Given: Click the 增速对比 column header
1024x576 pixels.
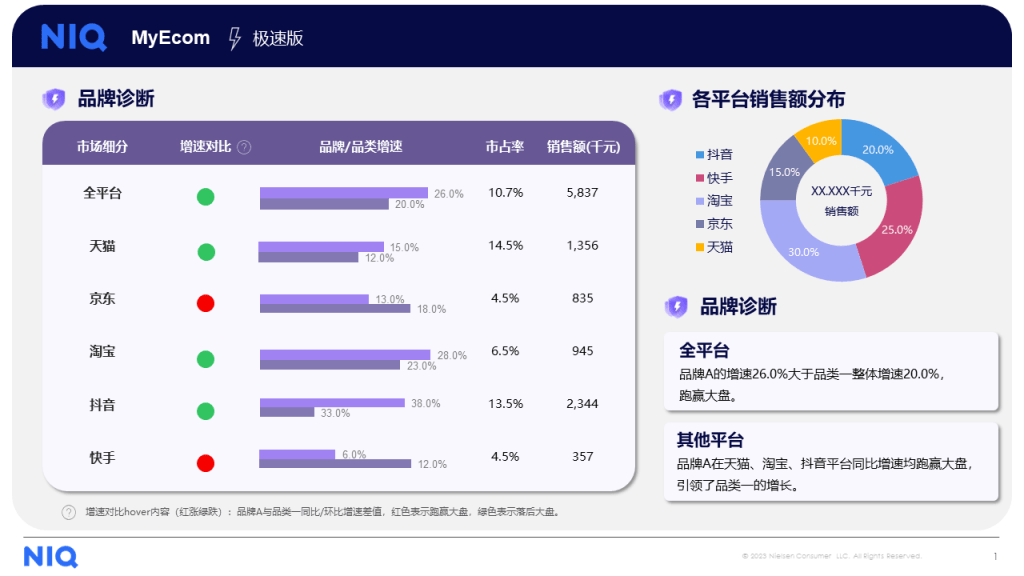Looking at the screenshot, I should point(206,147).
